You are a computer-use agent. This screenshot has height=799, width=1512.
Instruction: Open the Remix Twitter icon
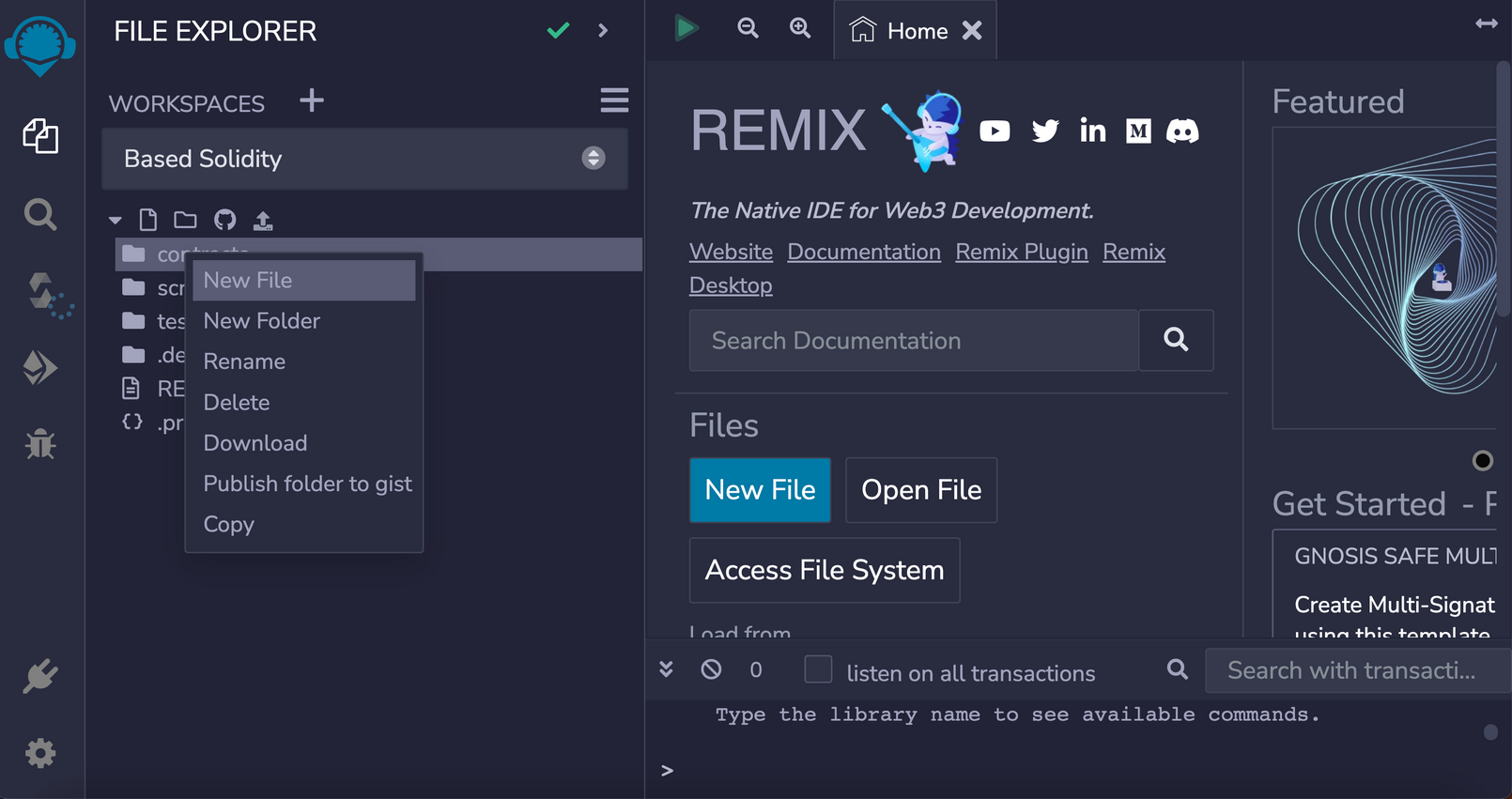click(x=1045, y=131)
